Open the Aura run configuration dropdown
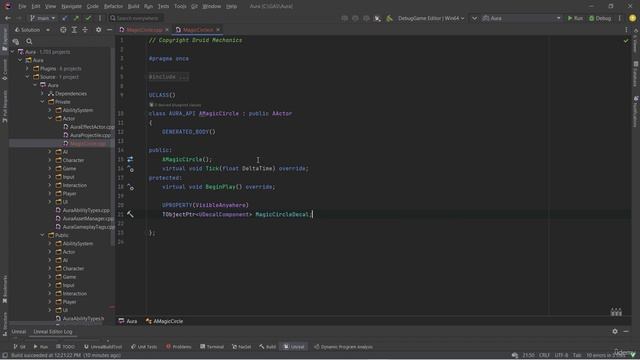 [x=521, y=18]
